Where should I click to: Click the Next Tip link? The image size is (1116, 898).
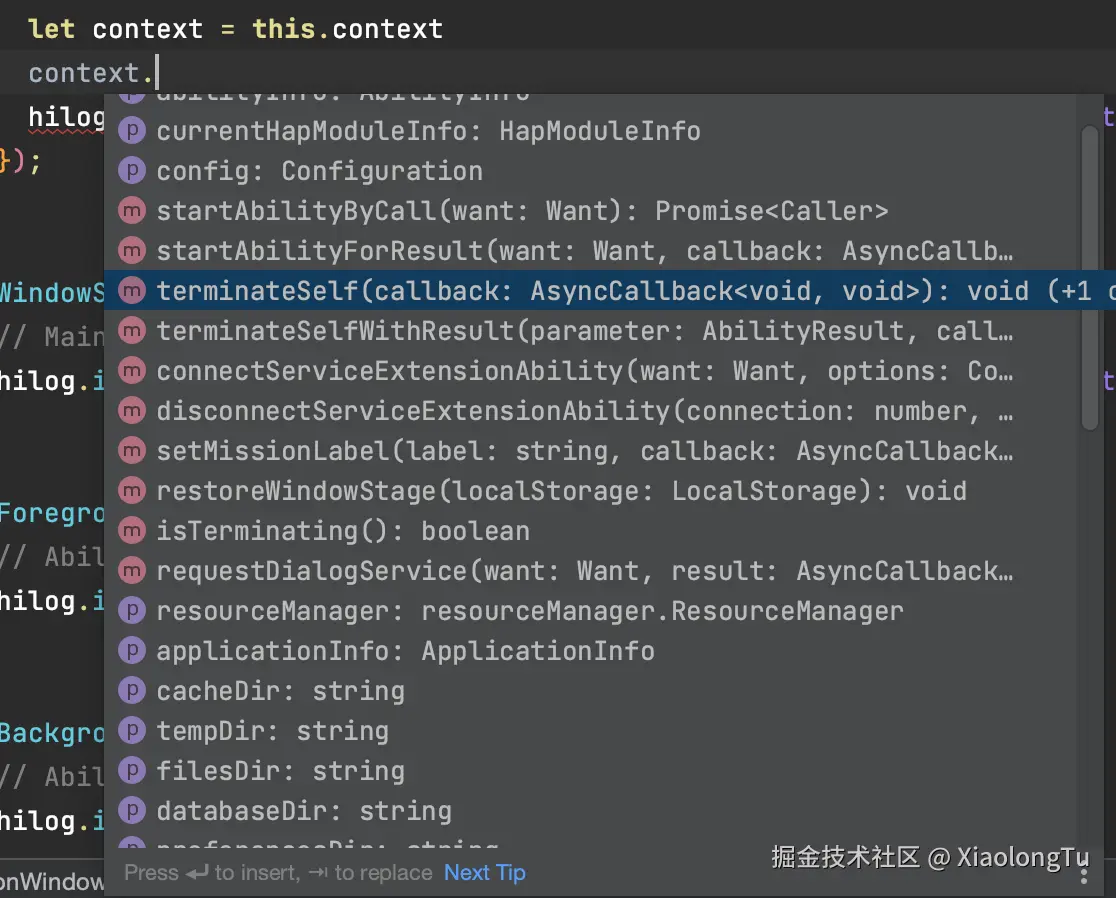(485, 873)
